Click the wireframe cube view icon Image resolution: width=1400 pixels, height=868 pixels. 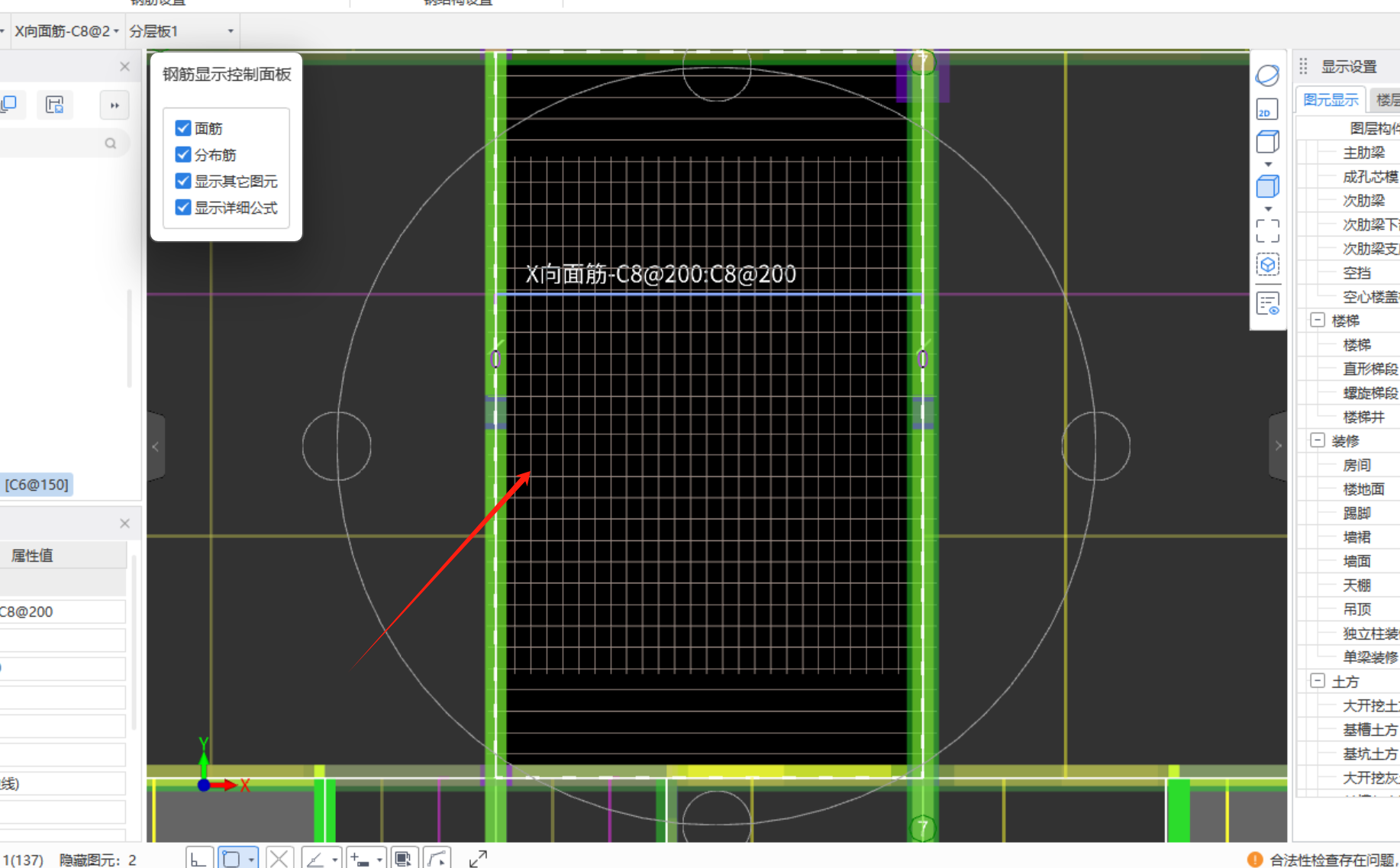click(x=1267, y=142)
